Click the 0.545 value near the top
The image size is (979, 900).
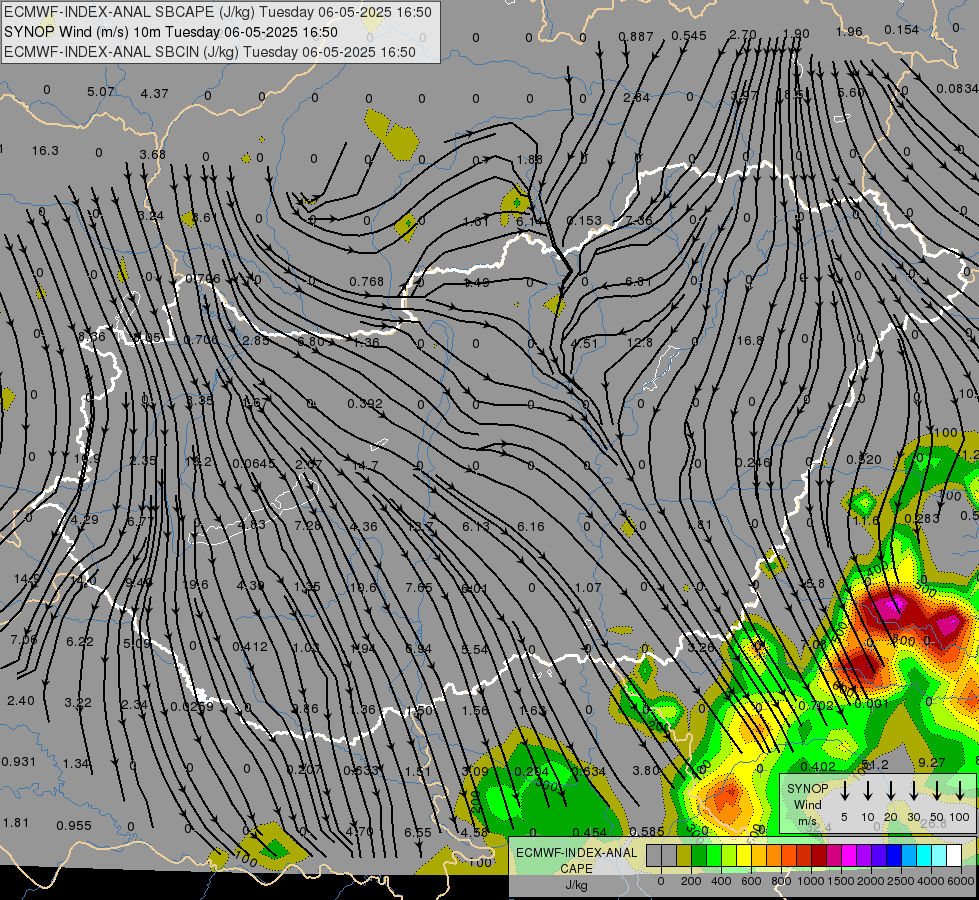pos(689,36)
